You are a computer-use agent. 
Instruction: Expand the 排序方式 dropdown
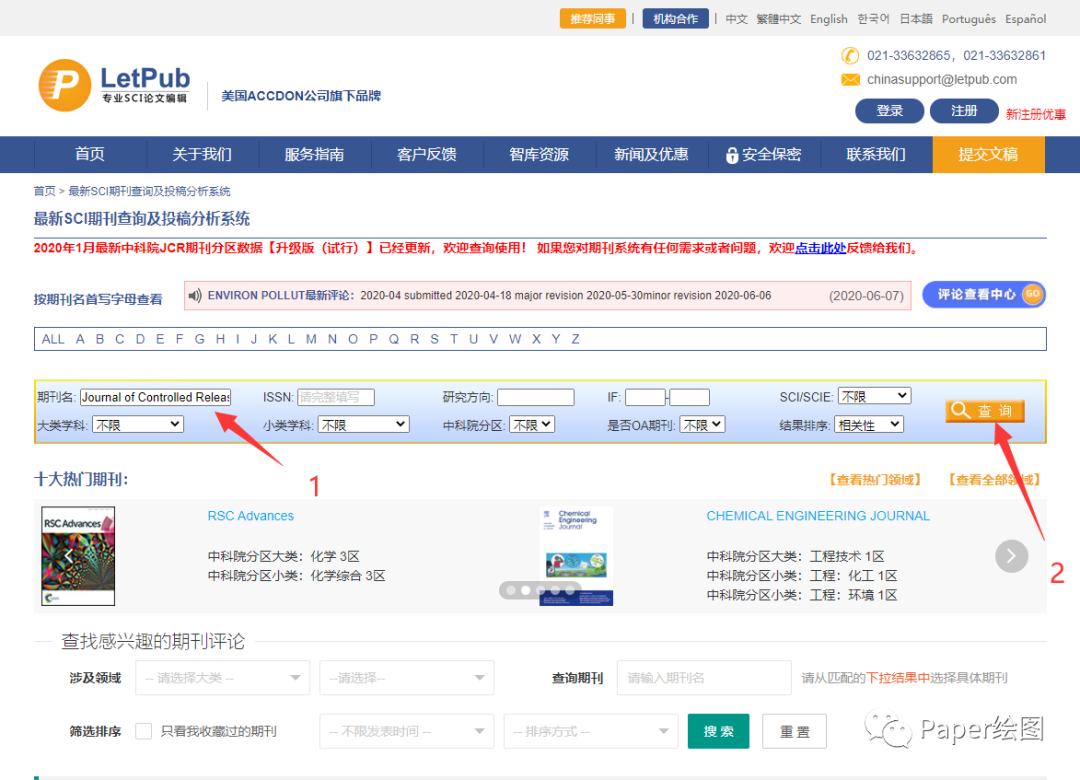click(x=591, y=731)
